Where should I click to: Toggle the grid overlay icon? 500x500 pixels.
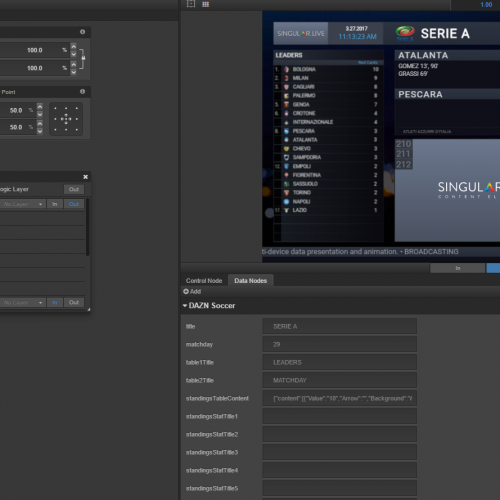[205, 4]
